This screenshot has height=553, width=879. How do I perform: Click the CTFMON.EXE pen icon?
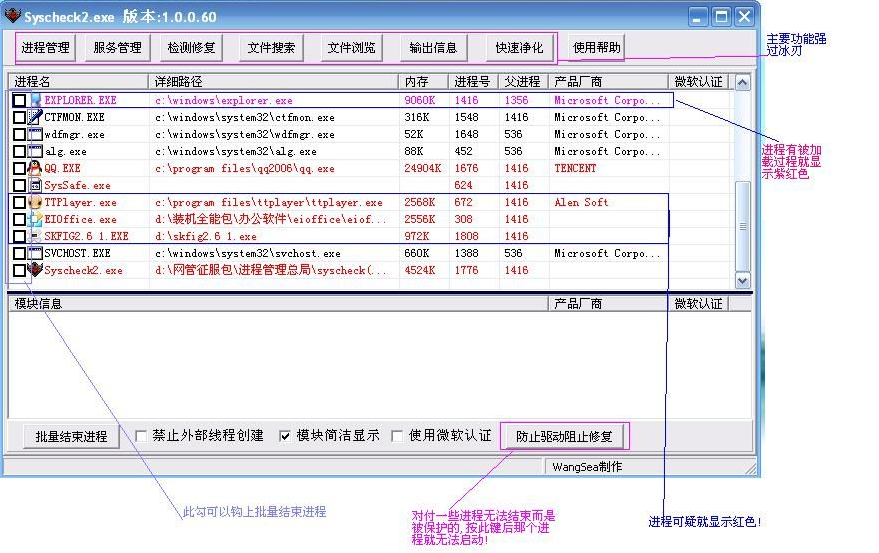coord(36,117)
